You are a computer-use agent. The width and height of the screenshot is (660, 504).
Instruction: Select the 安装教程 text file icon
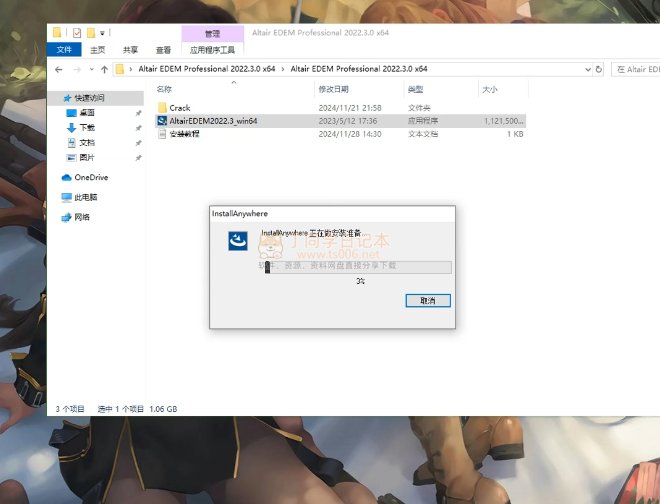[x=162, y=134]
